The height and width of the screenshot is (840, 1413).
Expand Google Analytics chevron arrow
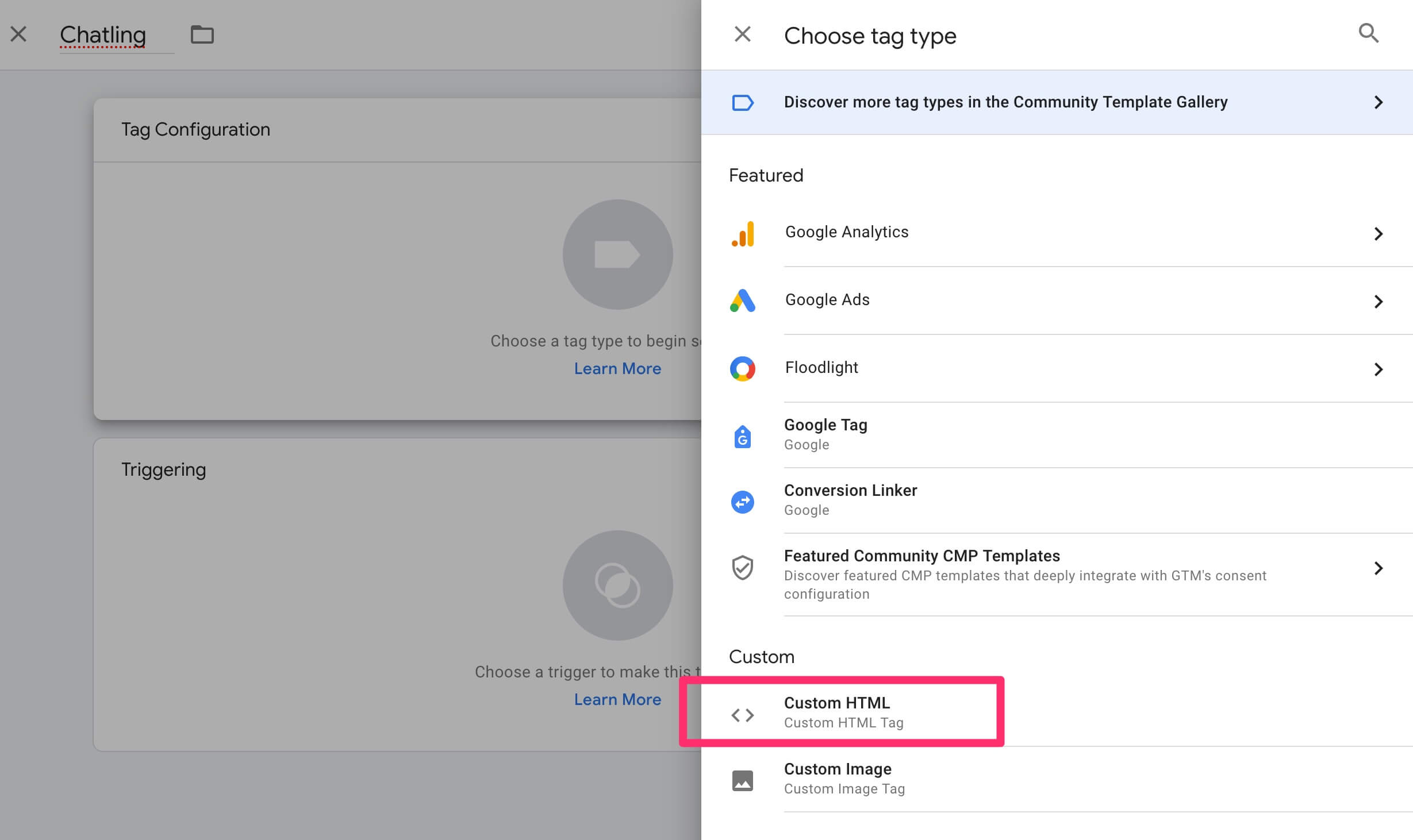[1378, 234]
